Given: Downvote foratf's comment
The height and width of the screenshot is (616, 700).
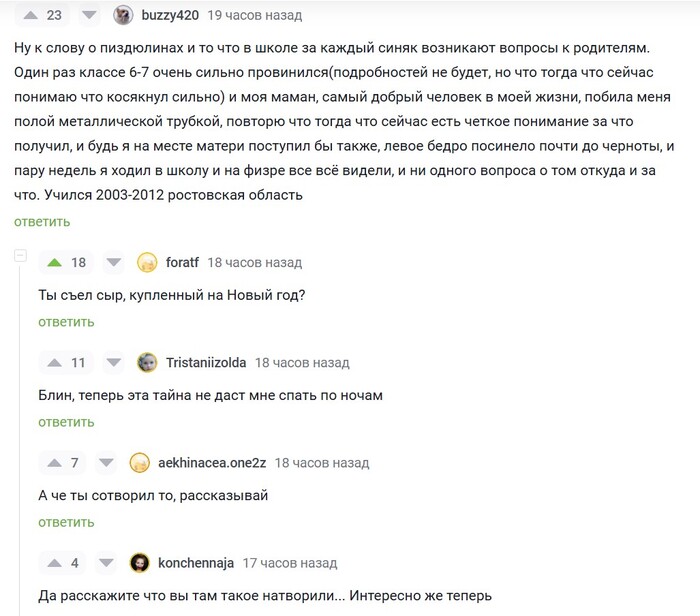Looking at the screenshot, I should pyautogui.click(x=113, y=262).
